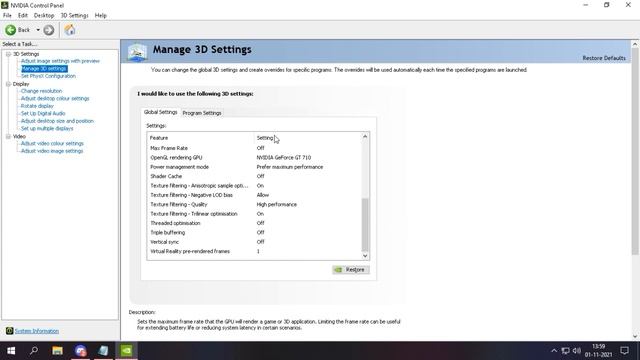
Task: Open the notification center icon
Action: 624,351
